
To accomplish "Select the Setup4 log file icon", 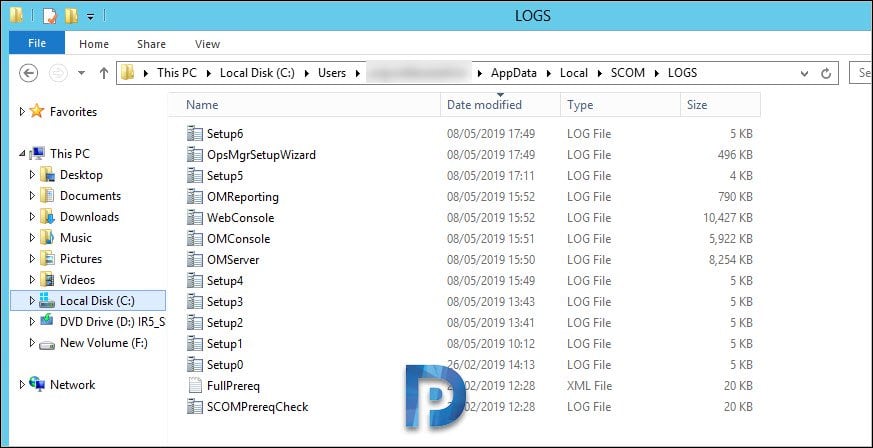I will tap(194, 280).
